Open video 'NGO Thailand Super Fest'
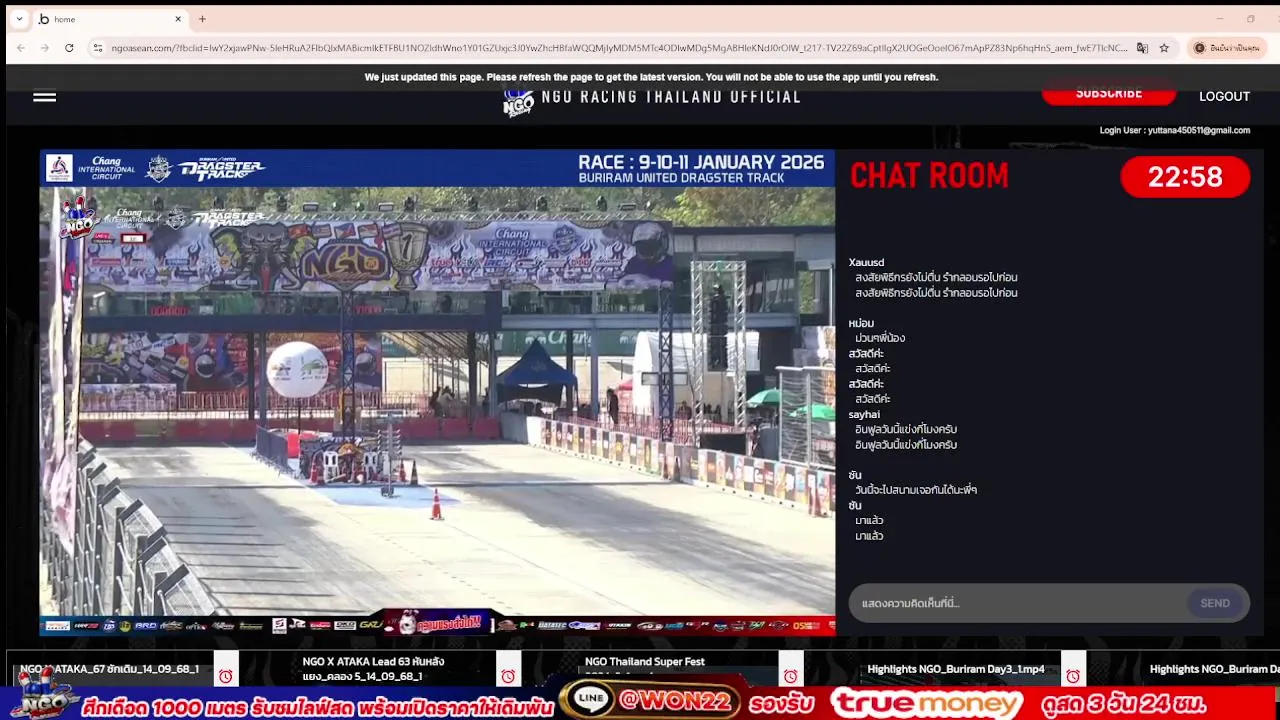This screenshot has width=1280, height=720. point(645,662)
